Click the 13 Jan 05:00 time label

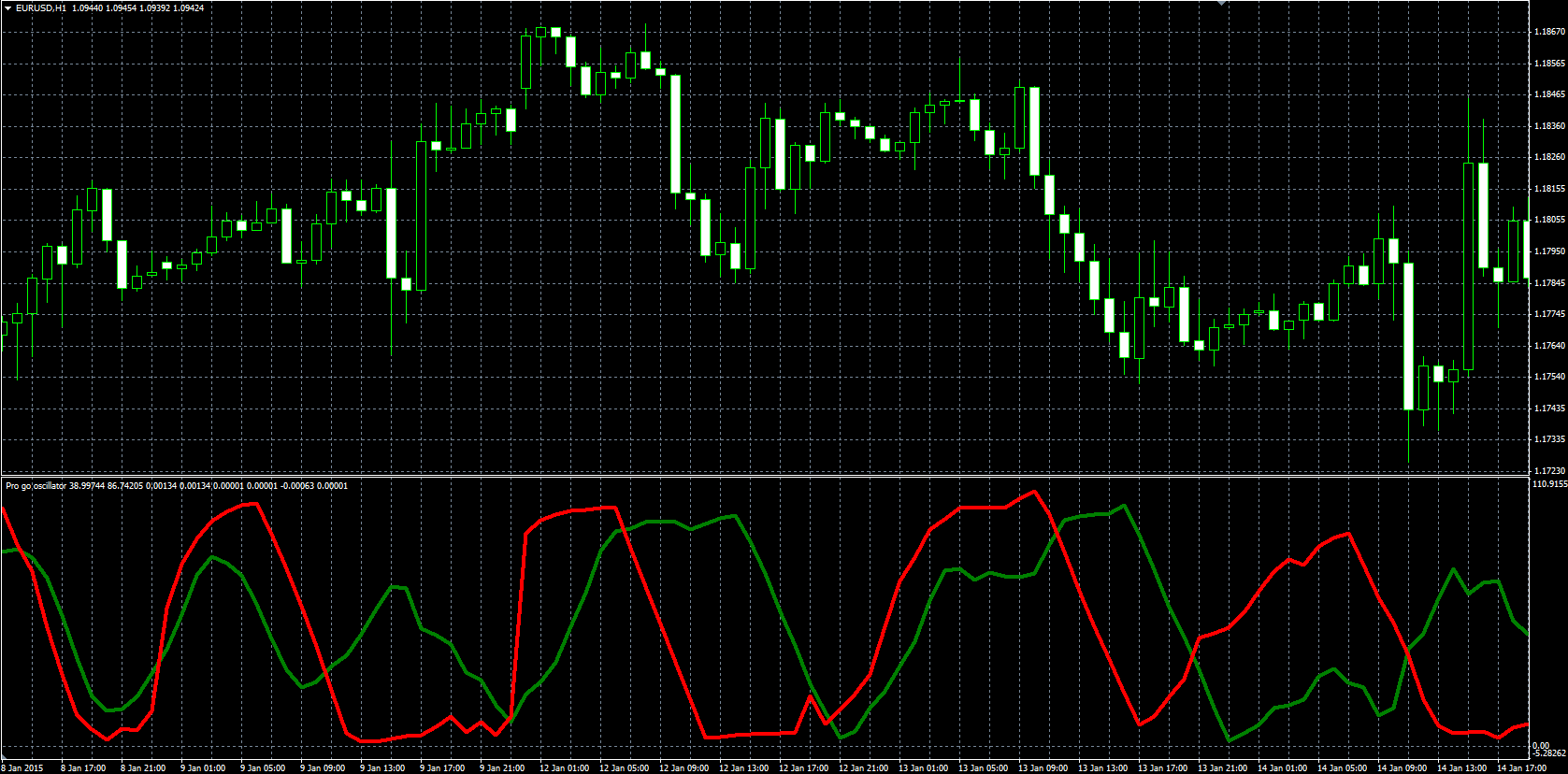point(984,768)
